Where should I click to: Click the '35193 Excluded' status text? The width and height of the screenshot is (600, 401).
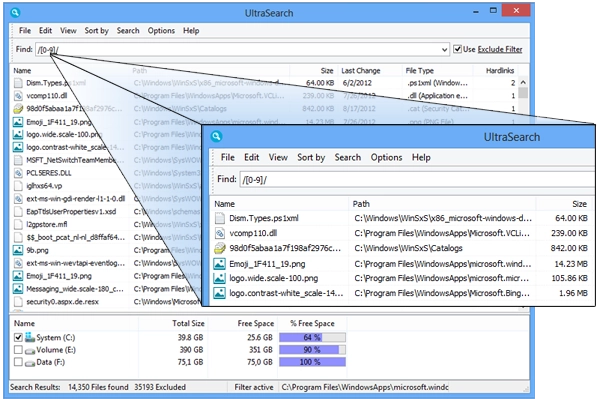160,387
